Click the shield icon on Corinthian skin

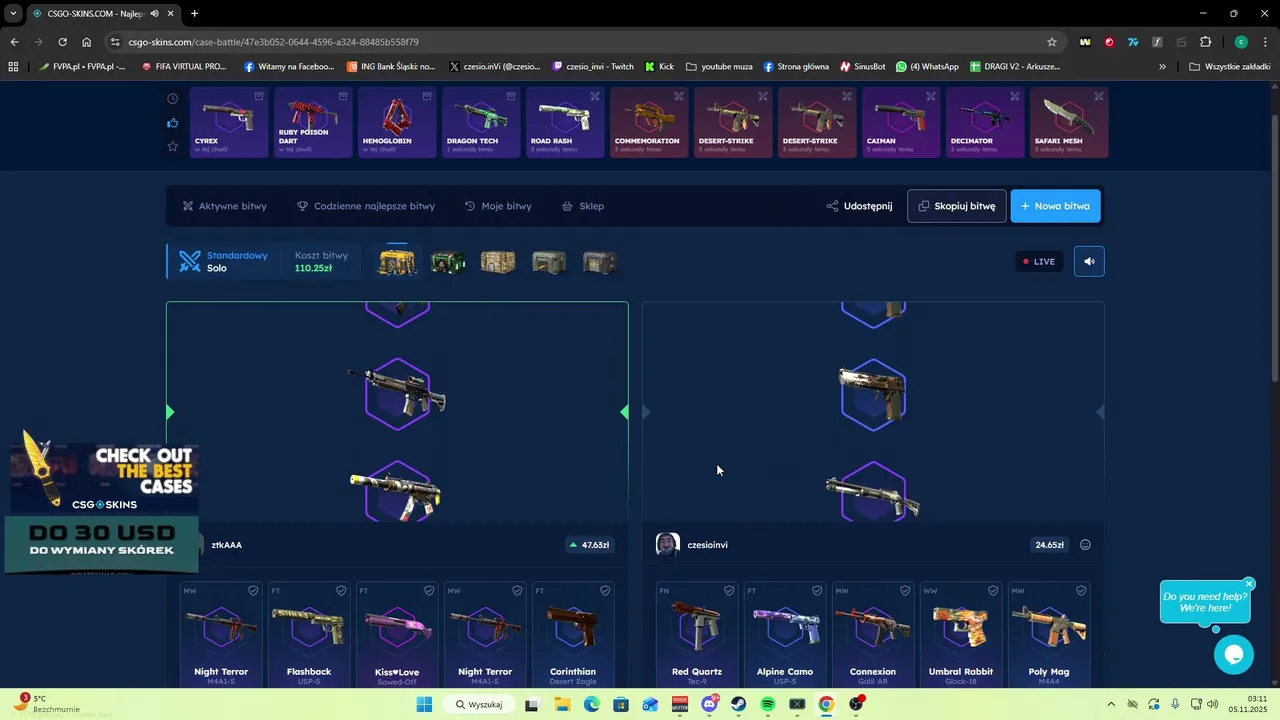[605, 591]
